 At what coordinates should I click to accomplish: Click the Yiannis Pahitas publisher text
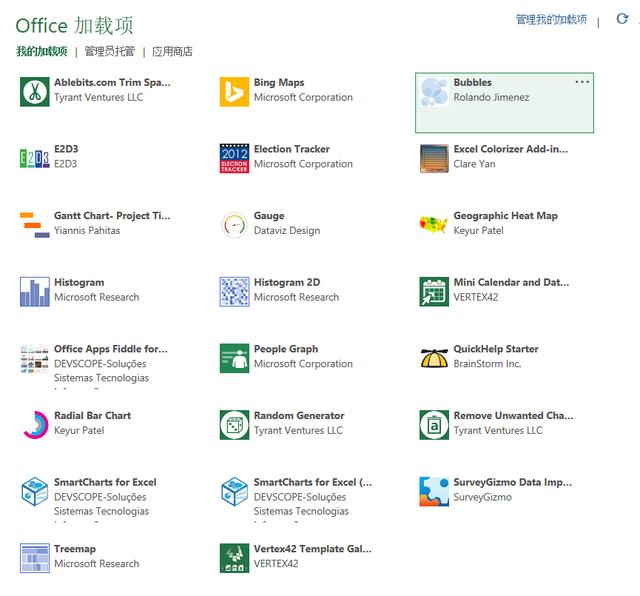tap(87, 231)
